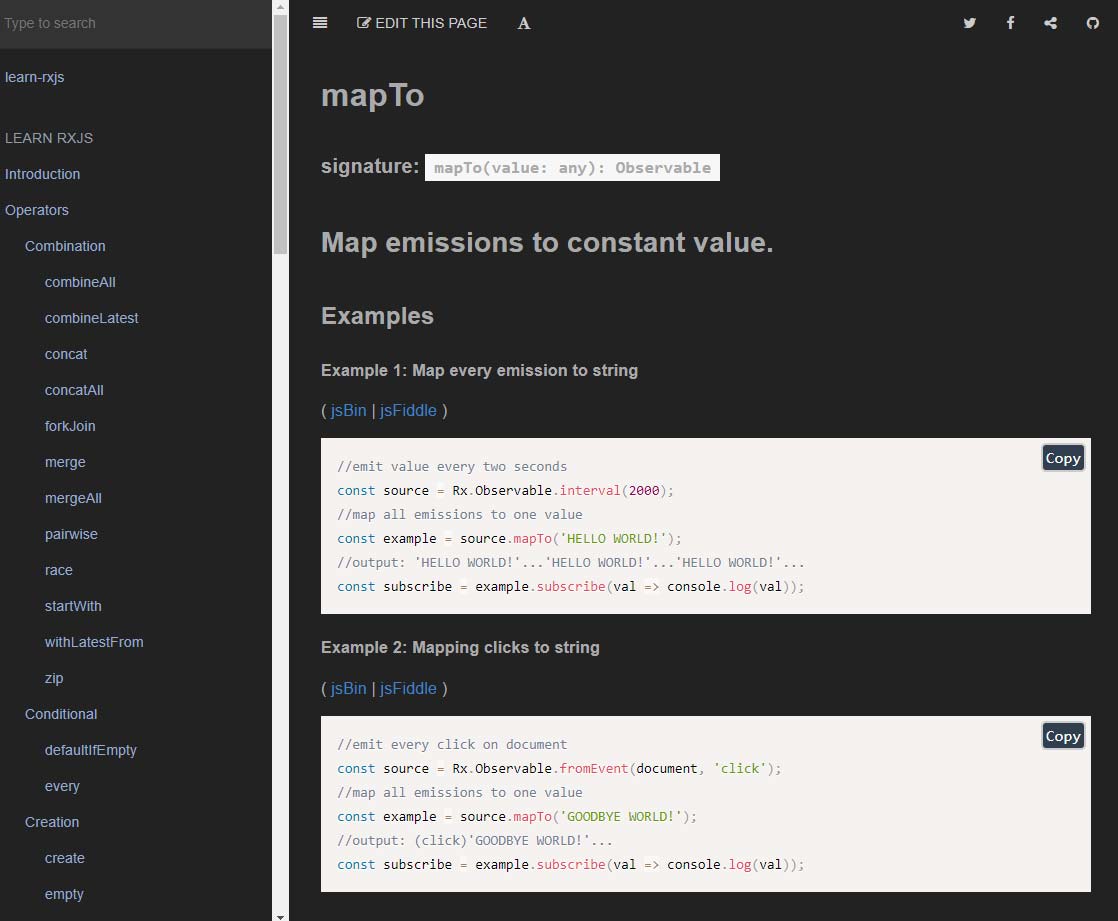
Task: Click the interval(2000) code line
Action: click(505, 490)
